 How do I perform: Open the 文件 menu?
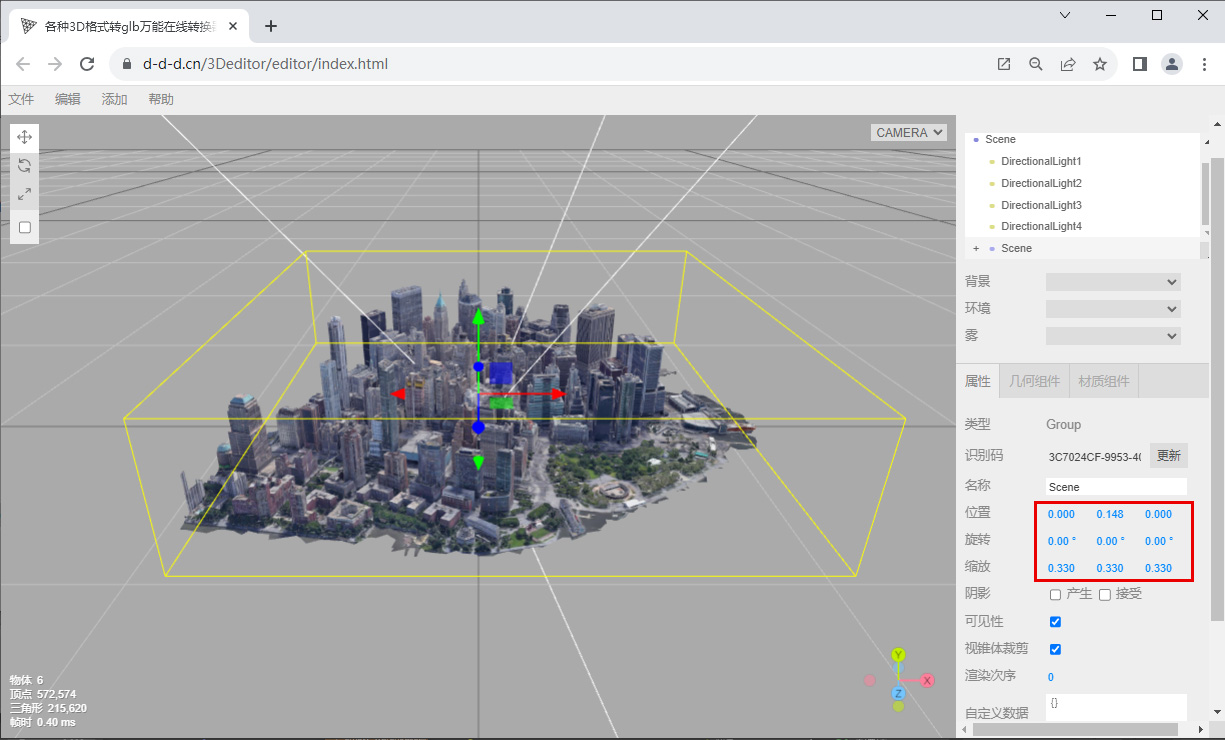point(21,99)
